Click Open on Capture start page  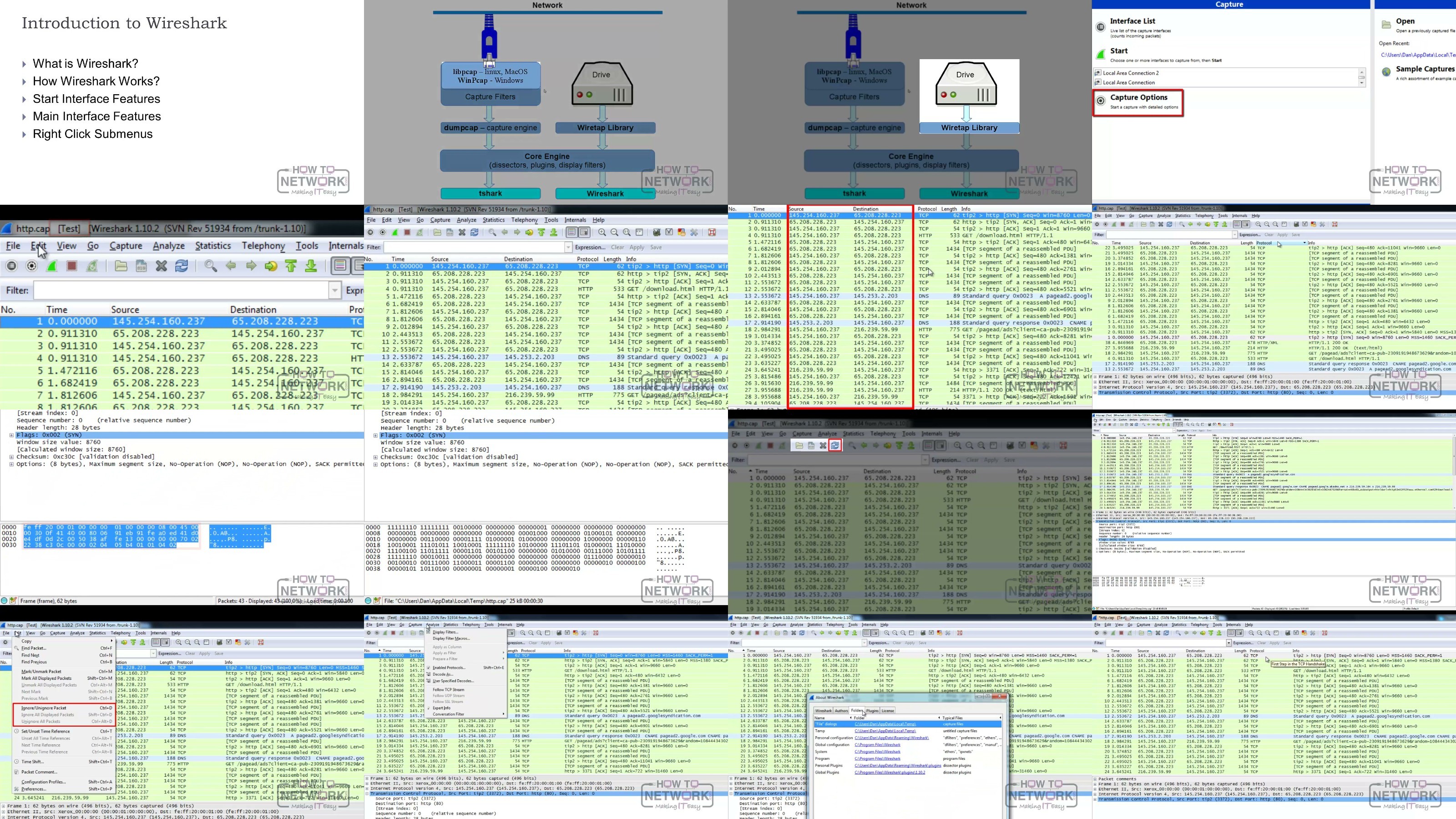(1405, 21)
